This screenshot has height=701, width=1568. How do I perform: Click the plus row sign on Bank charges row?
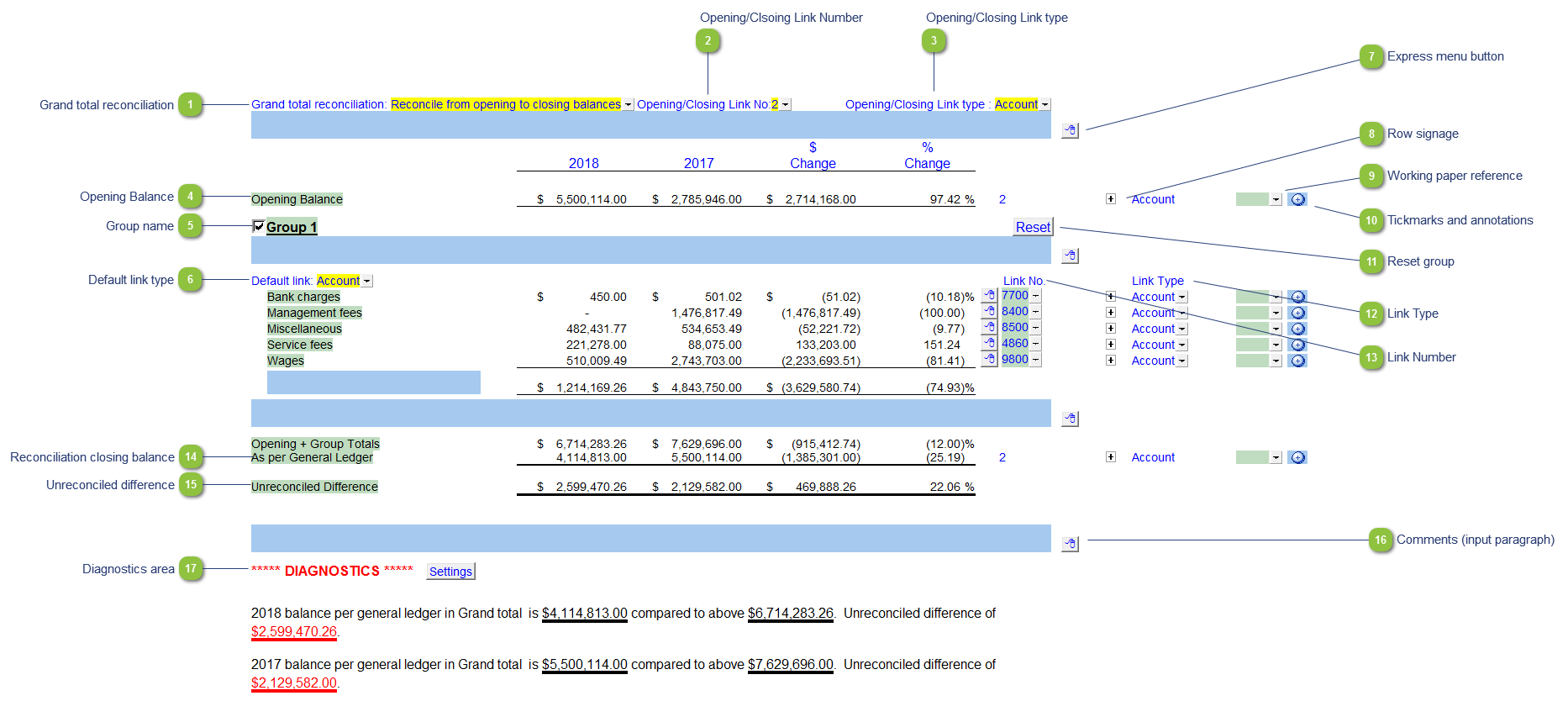1111,297
